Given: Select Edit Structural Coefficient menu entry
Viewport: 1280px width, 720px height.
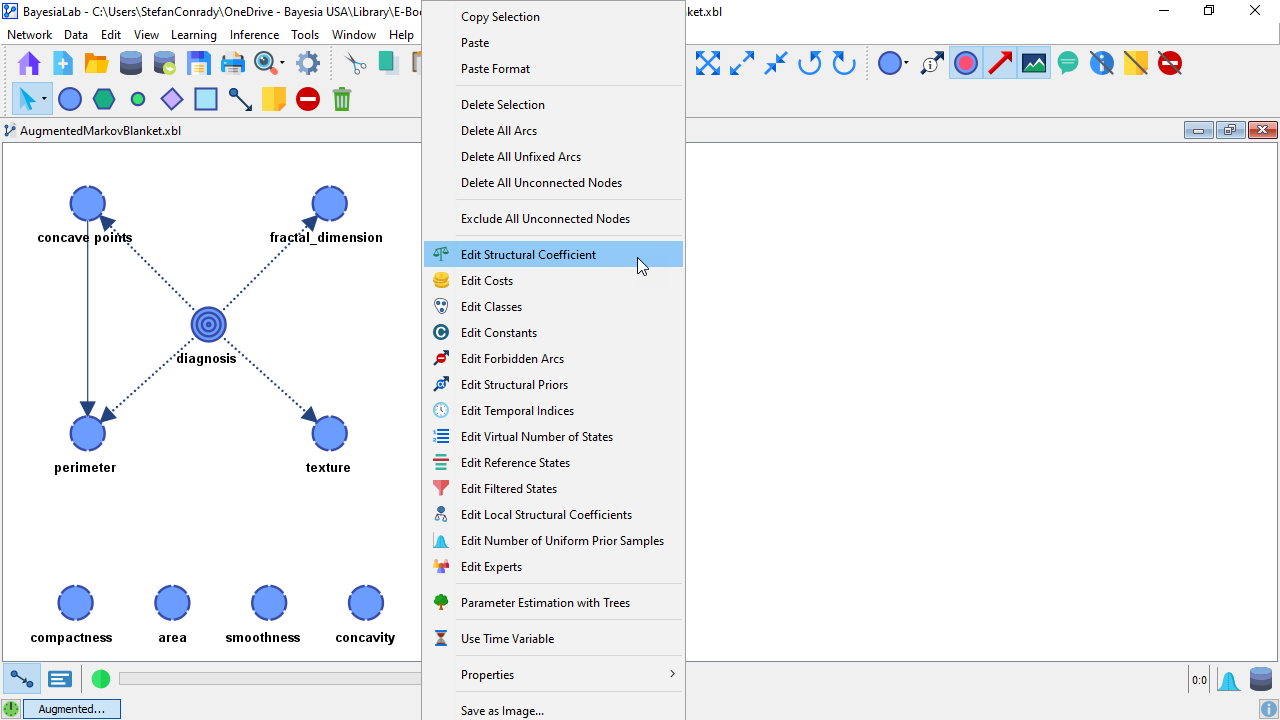Looking at the screenshot, I should point(528,255).
